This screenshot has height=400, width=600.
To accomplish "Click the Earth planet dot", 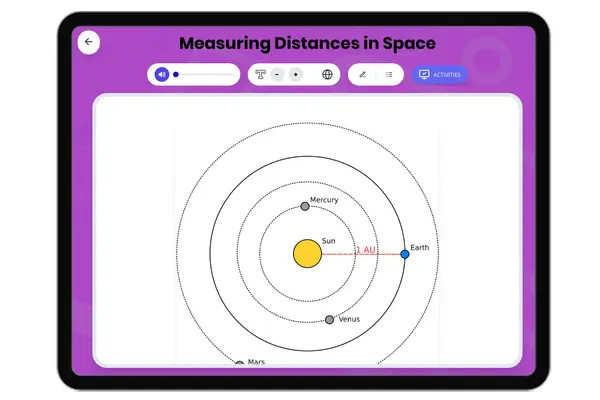I will [405, 254].
